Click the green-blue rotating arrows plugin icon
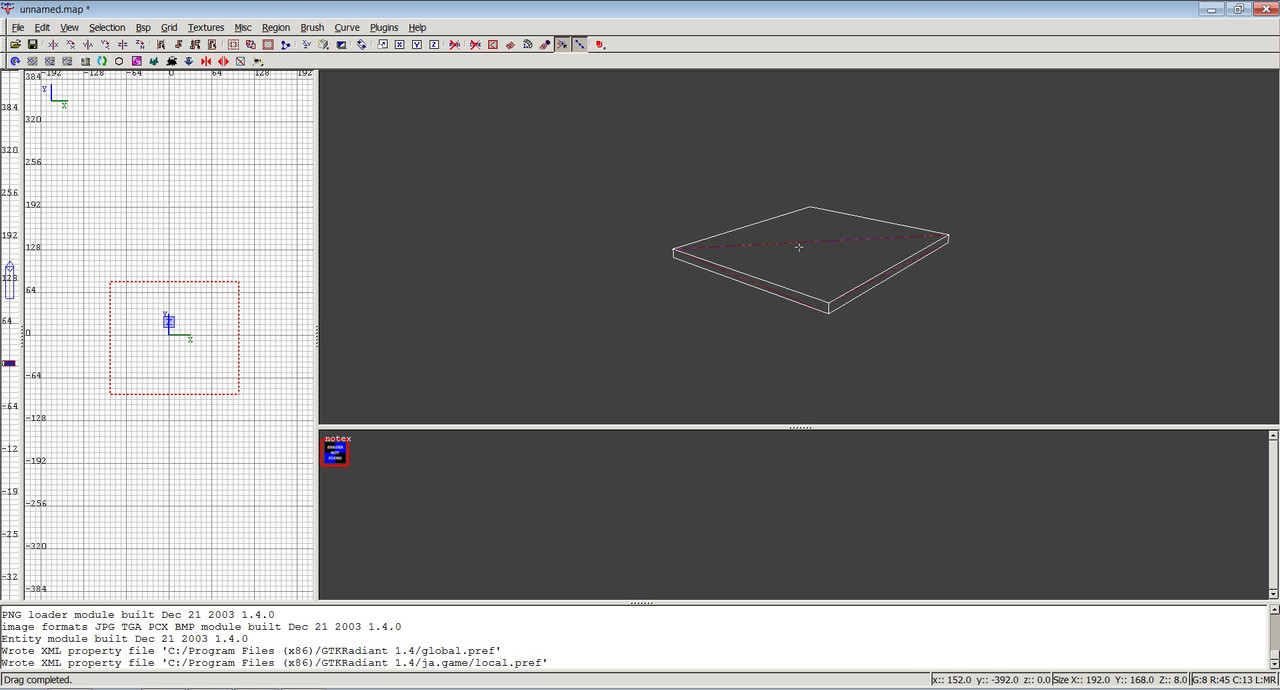Image resolution: width=1280 pixels, height=690 pixels. 102,61
